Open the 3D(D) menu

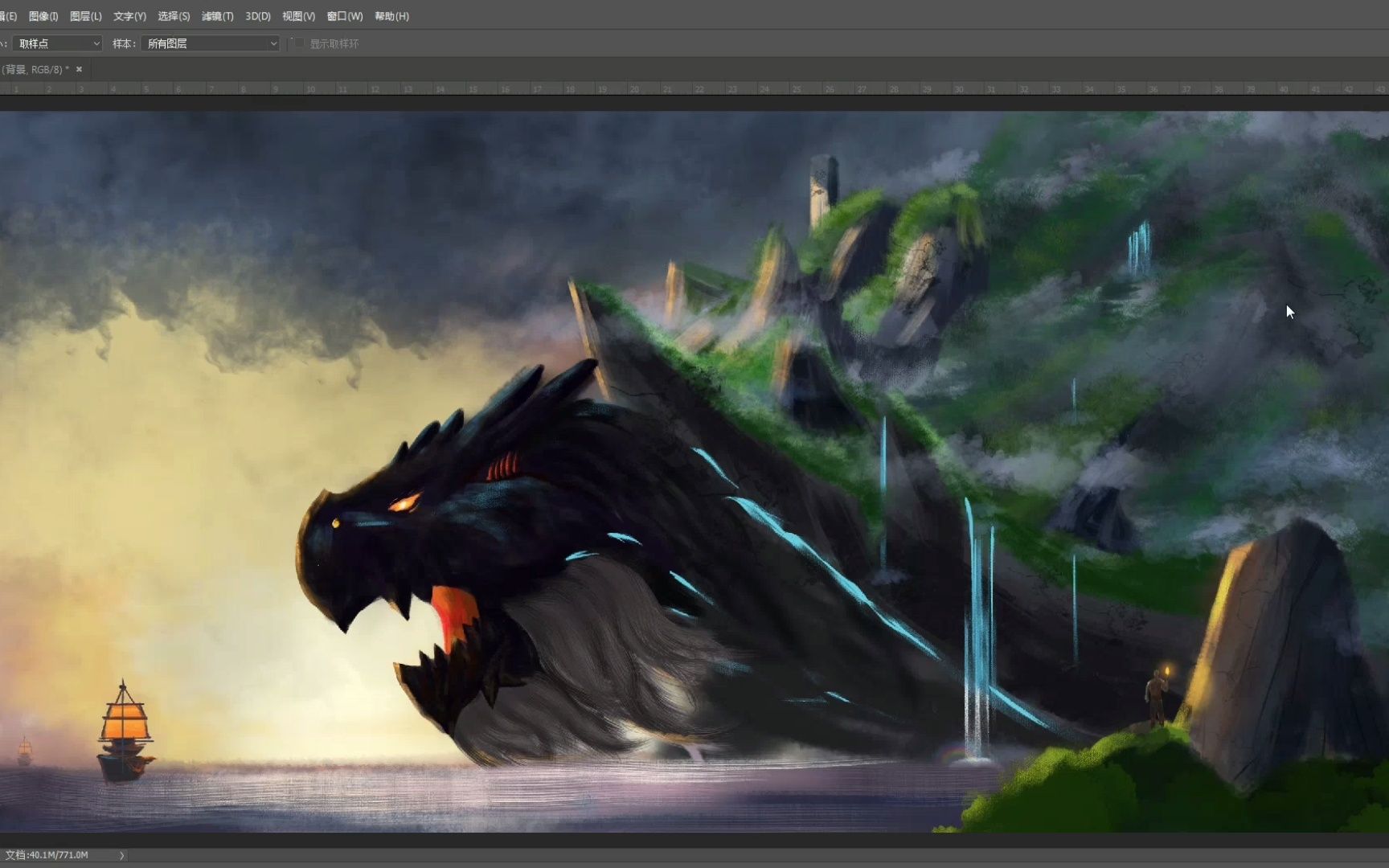(258, 16)
